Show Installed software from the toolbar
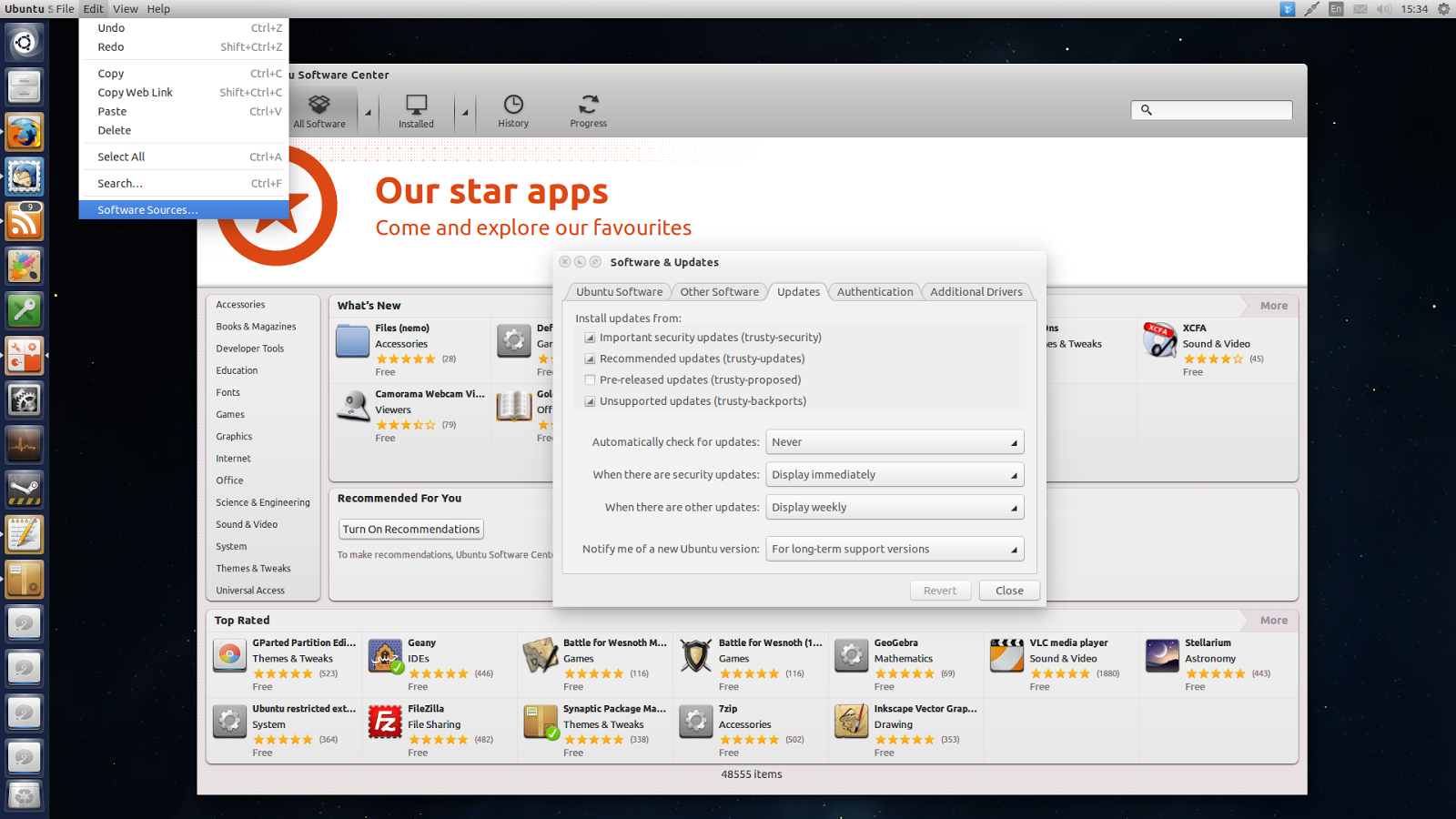This screenshot has width=1456, height=819. point(416,111)
